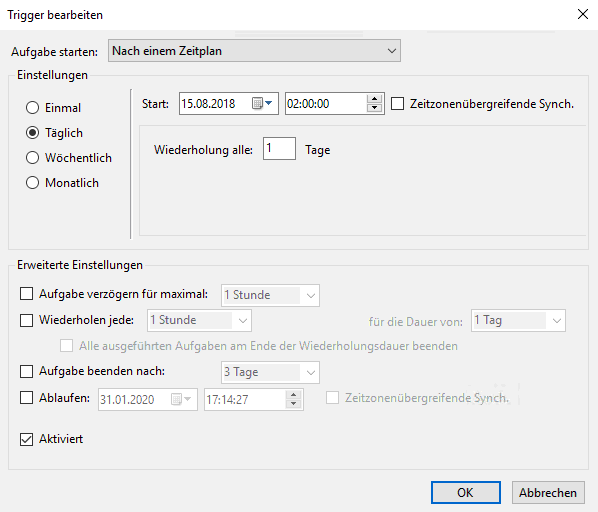The height and width of the screenshot is (512, 598).
Task: Uncheck the Aktiviert checkbox
Action: tap(26, 439)
